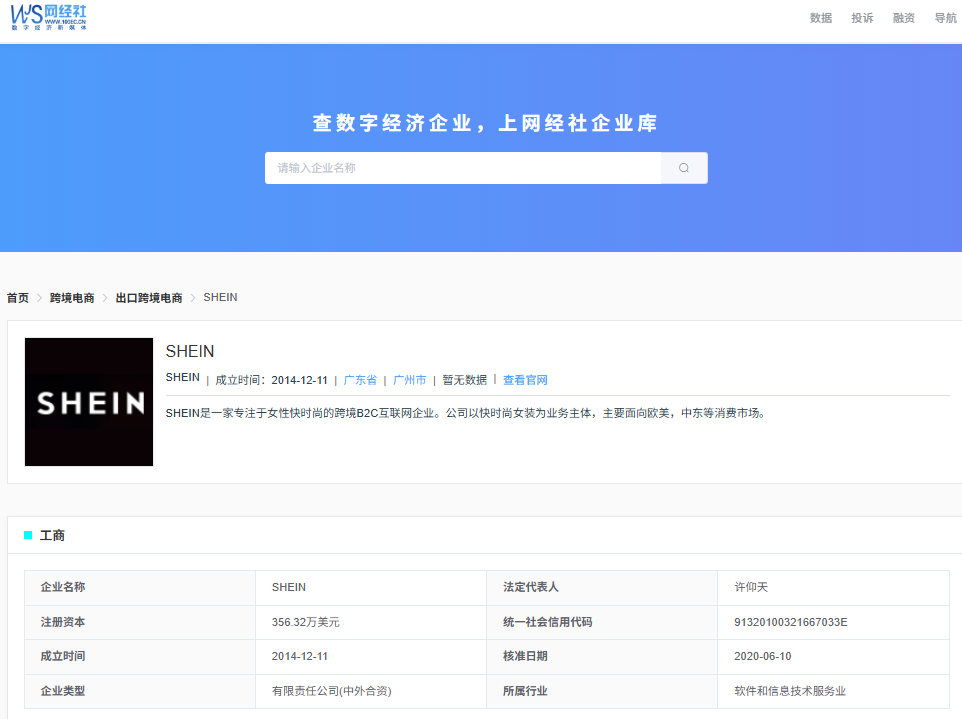Select the 注册资本 label cell
The height and width of the screenshot is (719, 962).
coord(140,623)
